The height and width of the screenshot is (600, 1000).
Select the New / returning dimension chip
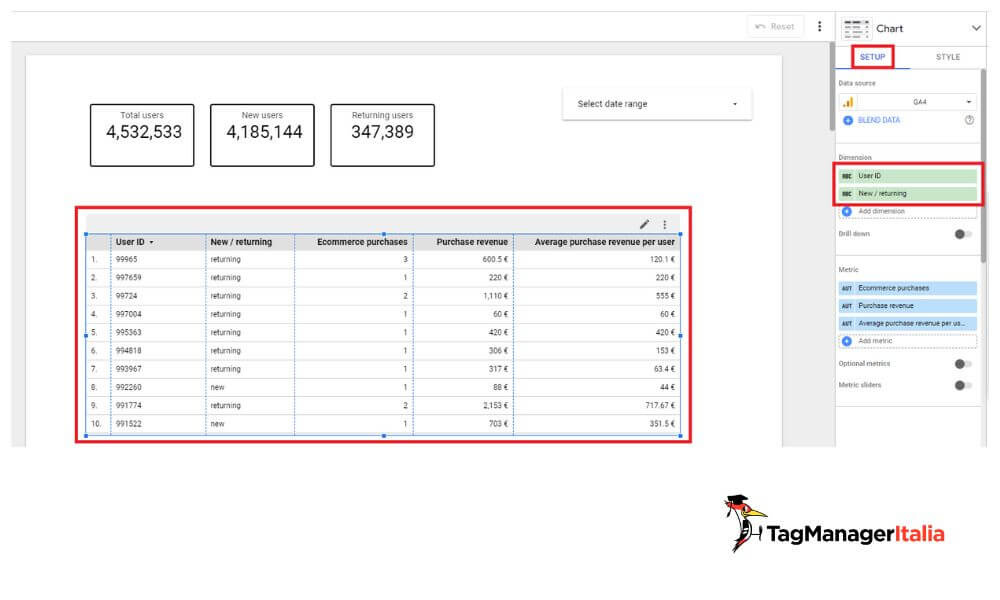click(908, 193)
